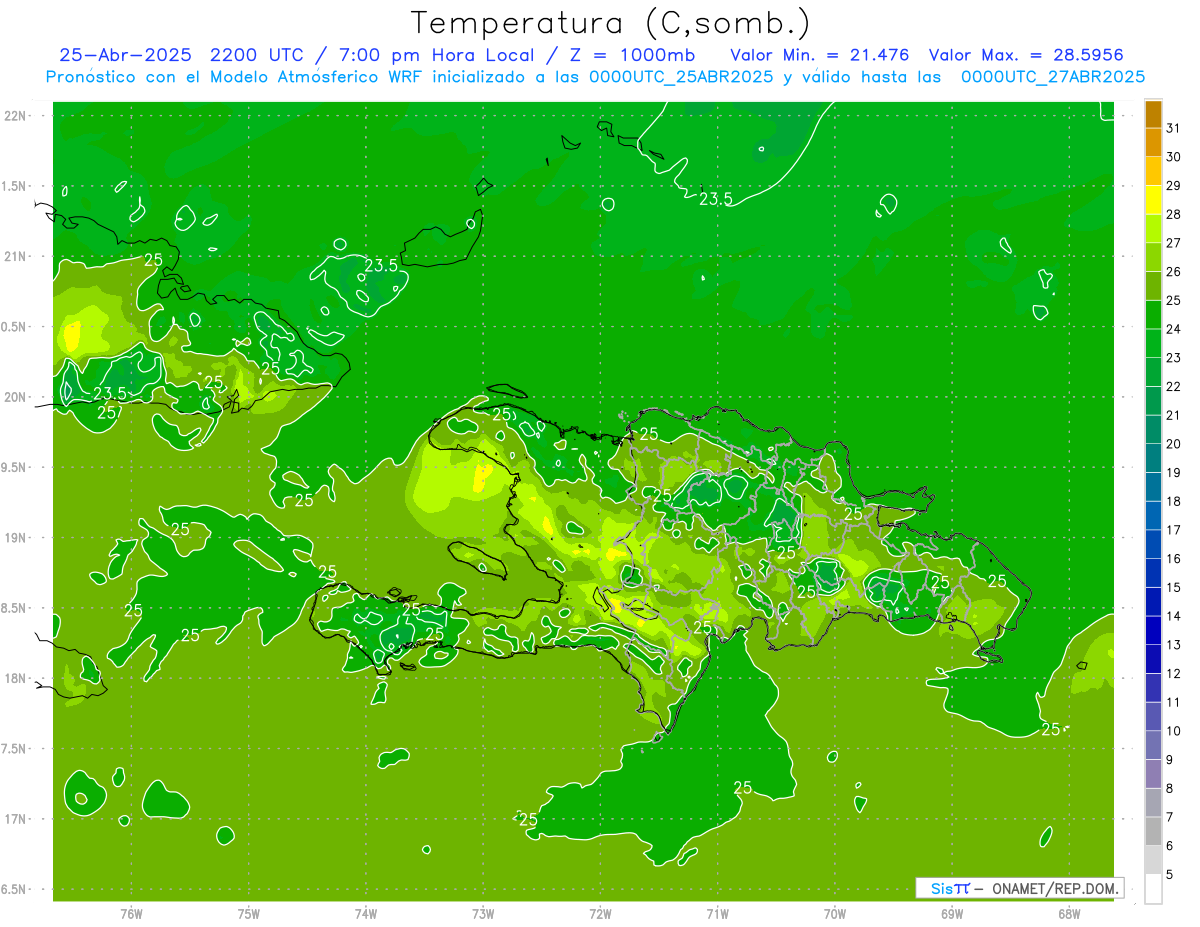Click the '19N' latitude axis label
Screen dimensions: 1200x927
tap(15, 538)
